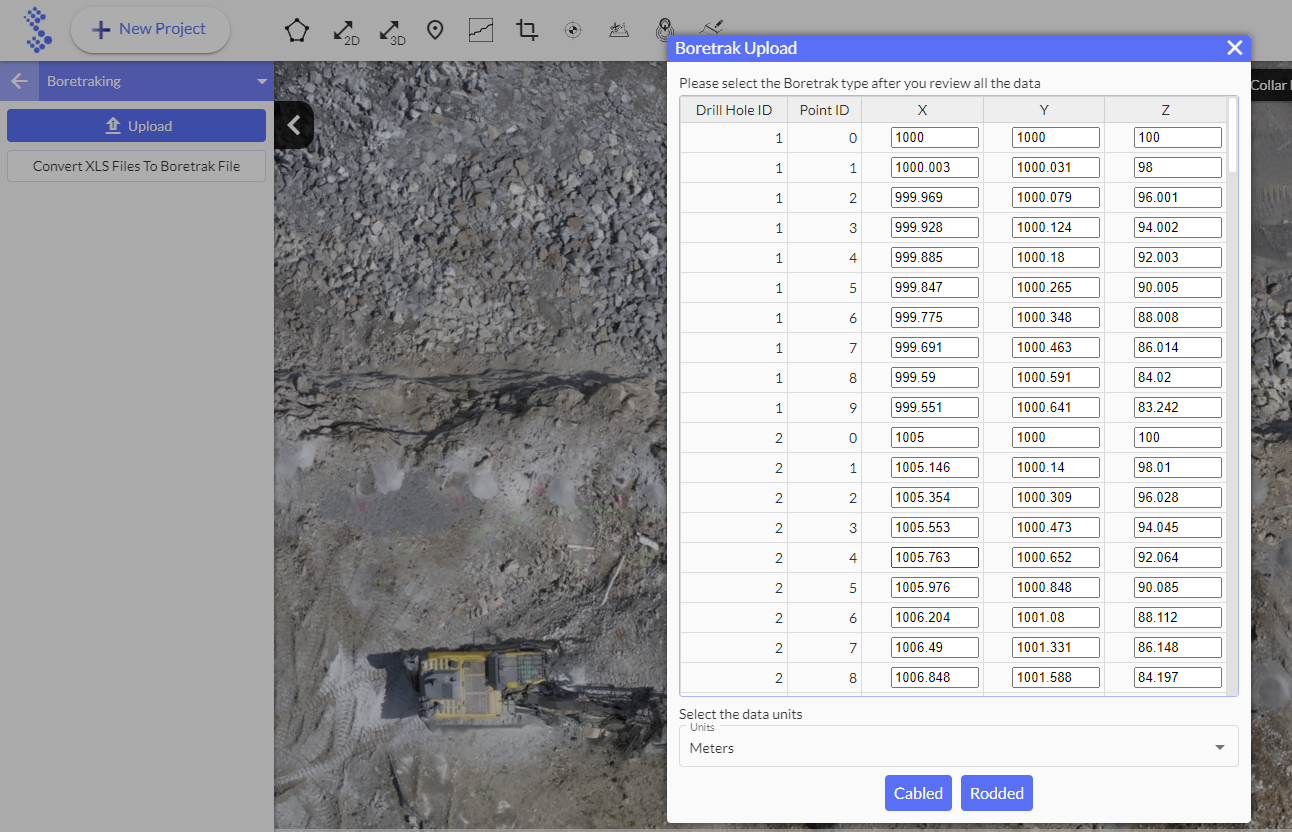1292x832 pixels.
Task: Click the New Project button
Action: click(150, 29)
